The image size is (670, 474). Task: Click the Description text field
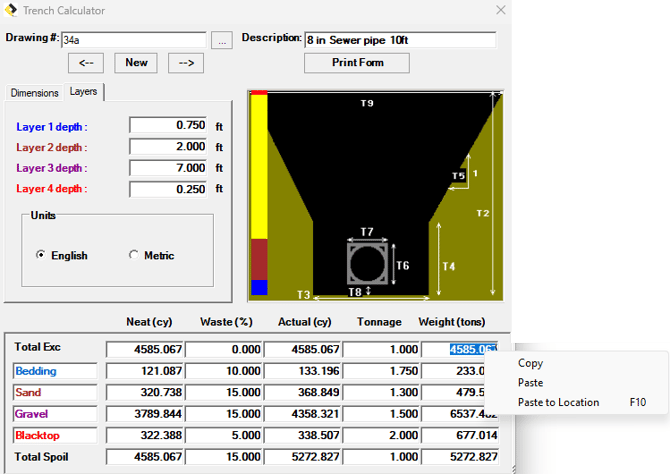[400, 40]
